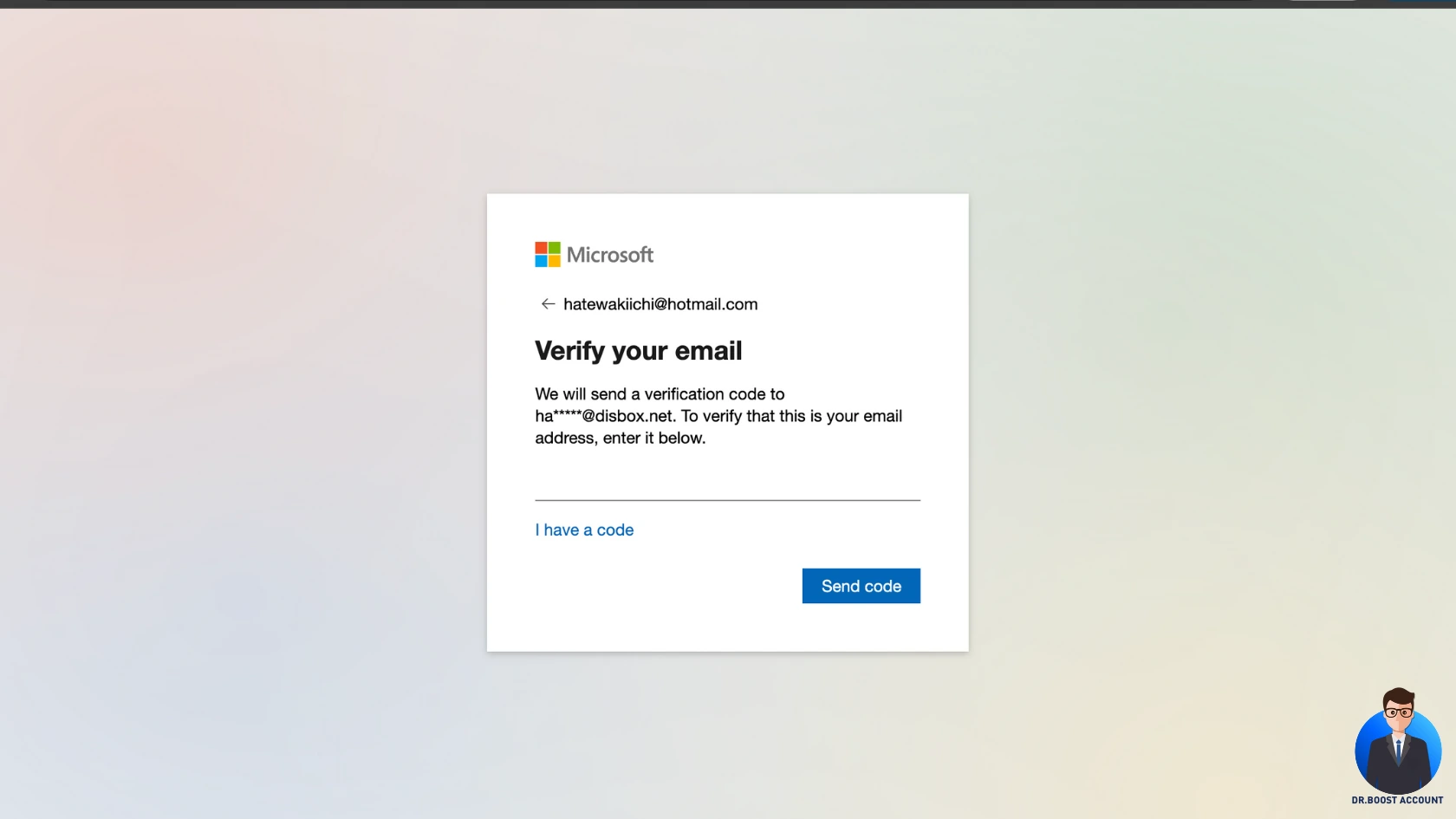Click the "Verify your email" heading

click(639, 351)
